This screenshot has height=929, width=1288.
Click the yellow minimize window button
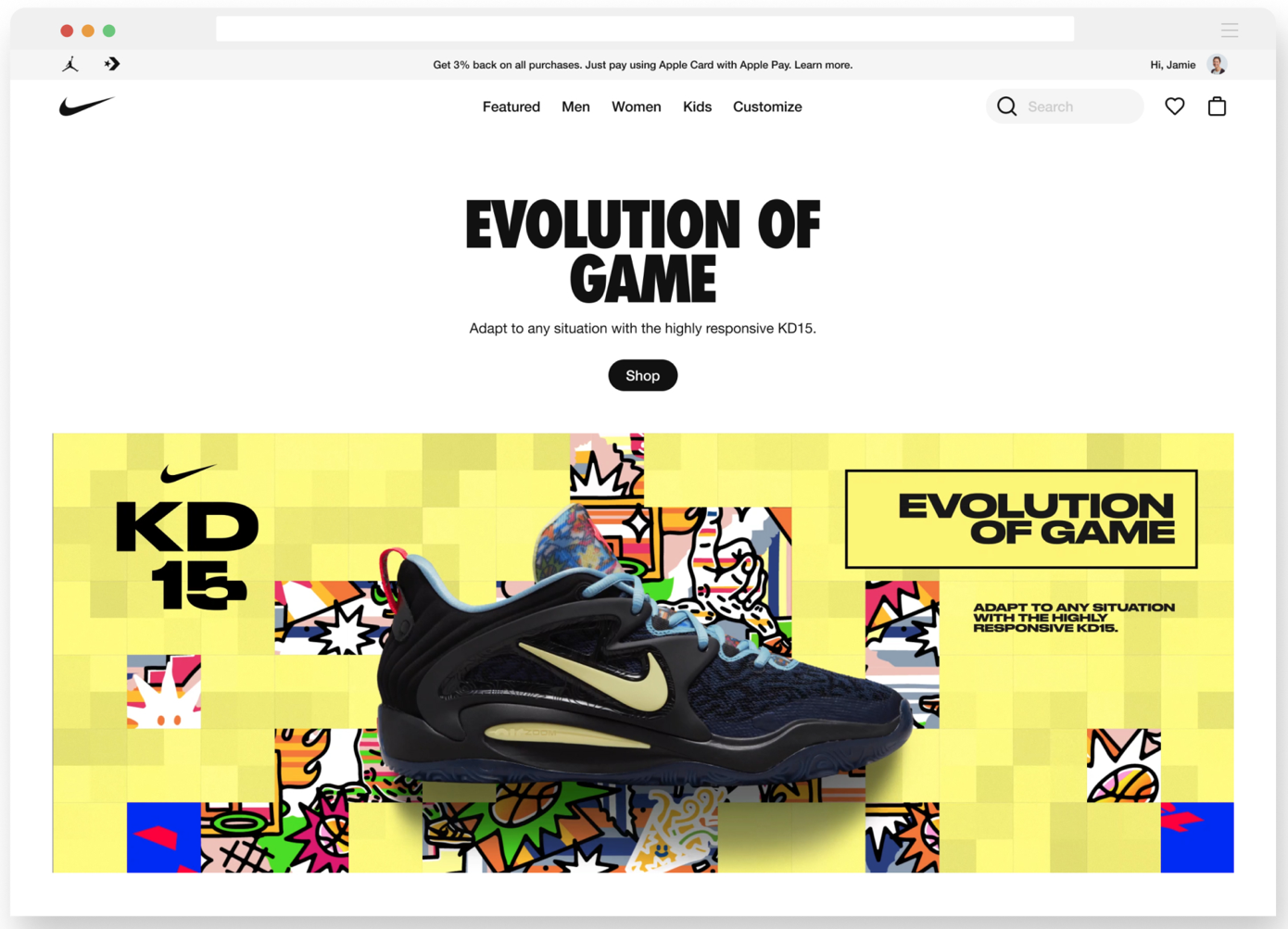coord(88,31)
